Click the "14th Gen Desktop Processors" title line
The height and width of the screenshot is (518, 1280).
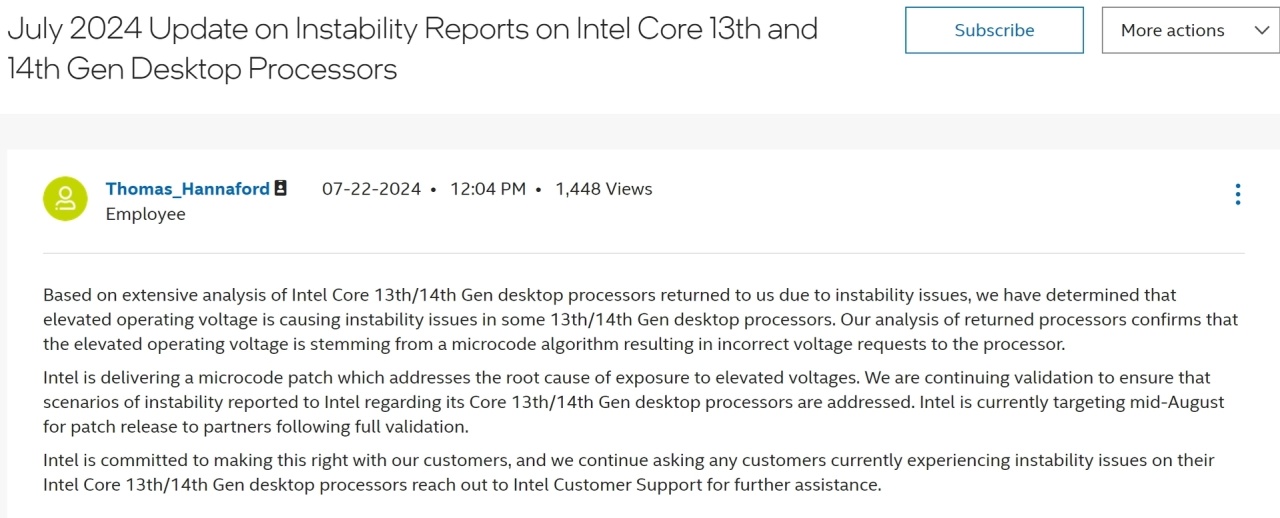click(202, 69)
